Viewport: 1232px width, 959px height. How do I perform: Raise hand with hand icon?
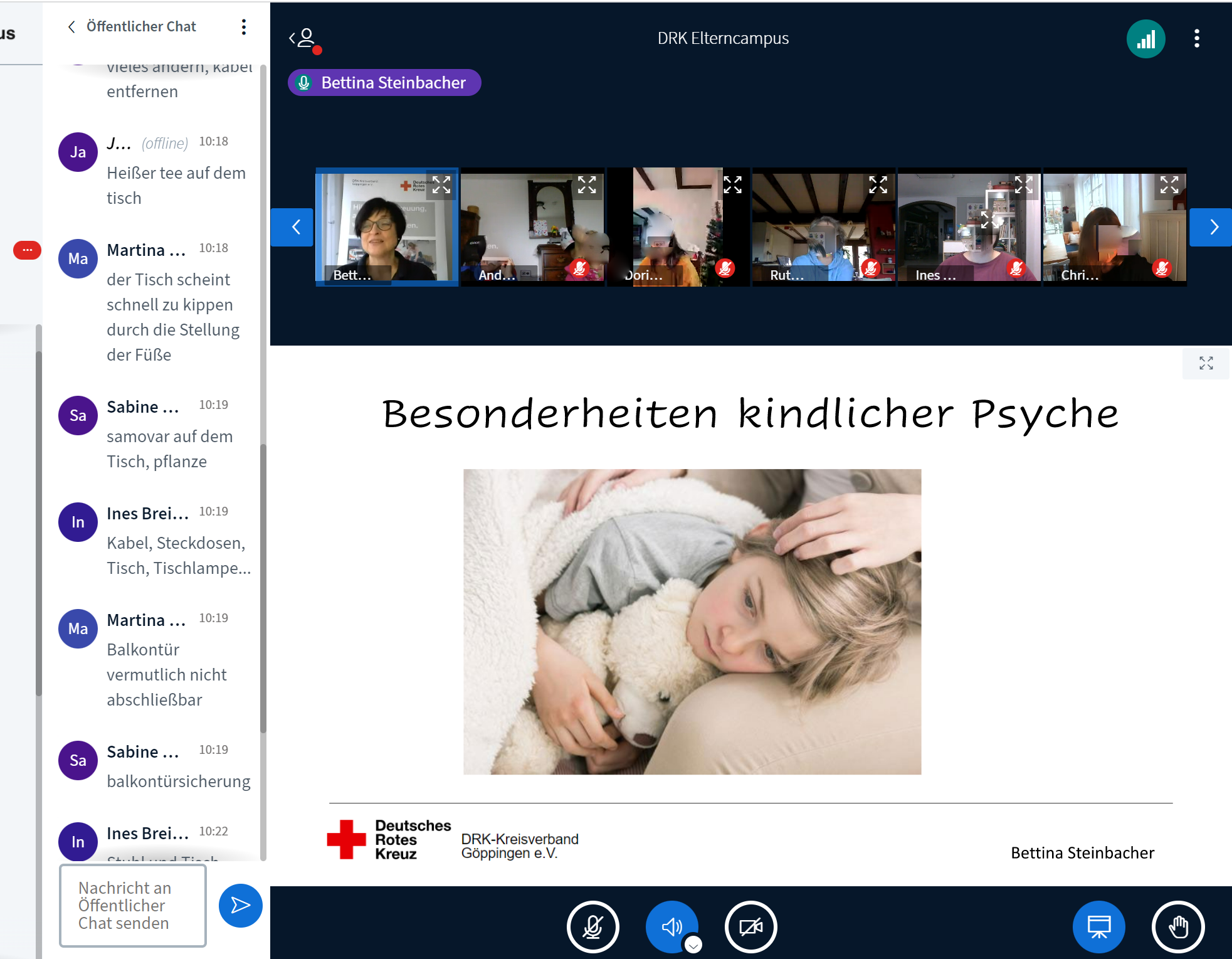coord(1177,926)
